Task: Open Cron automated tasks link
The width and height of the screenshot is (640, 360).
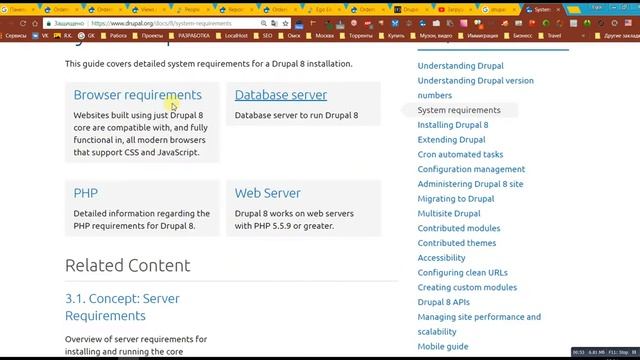Action: [460, 154]
